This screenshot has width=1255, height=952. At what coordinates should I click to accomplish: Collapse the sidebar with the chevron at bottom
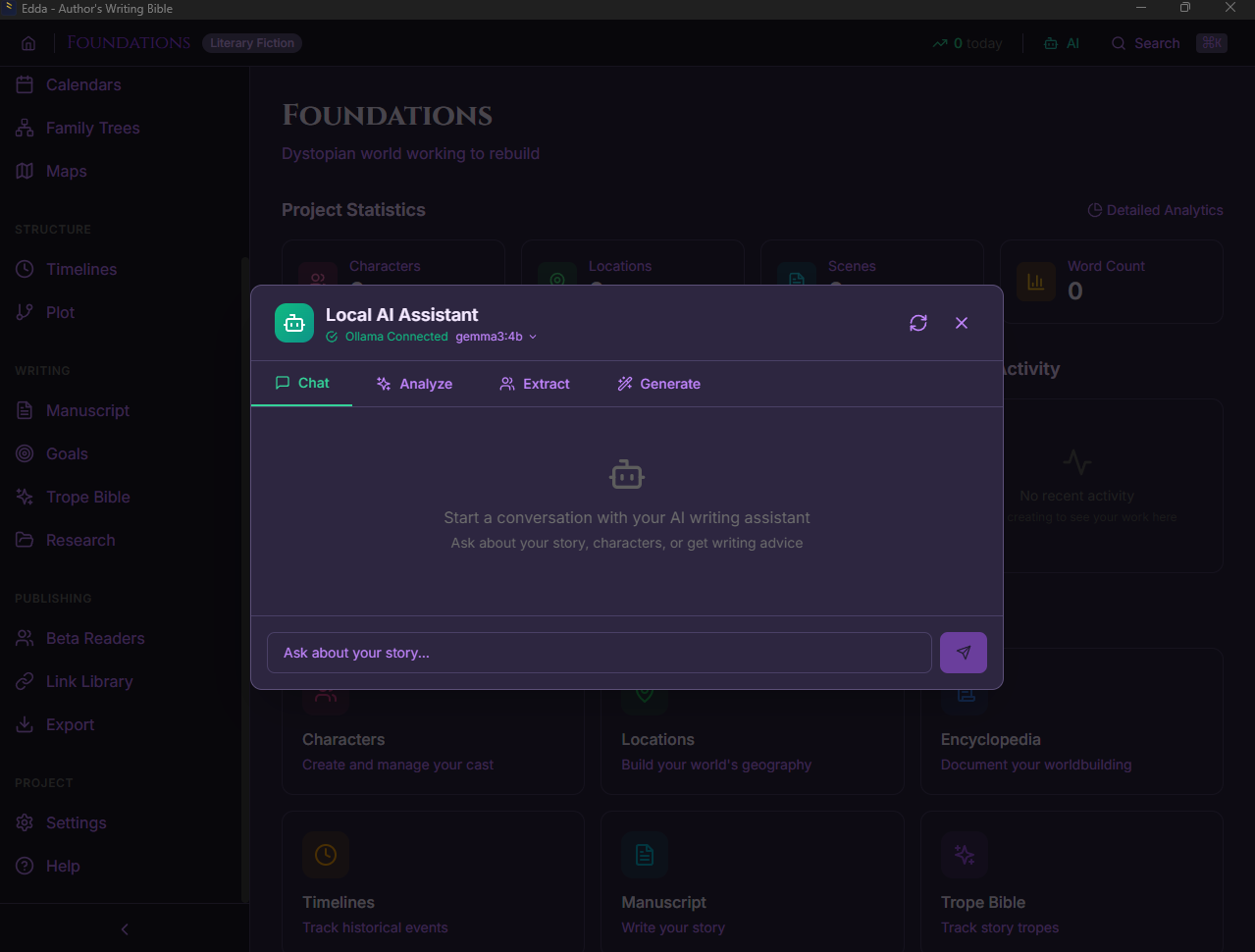coord(124,928)
